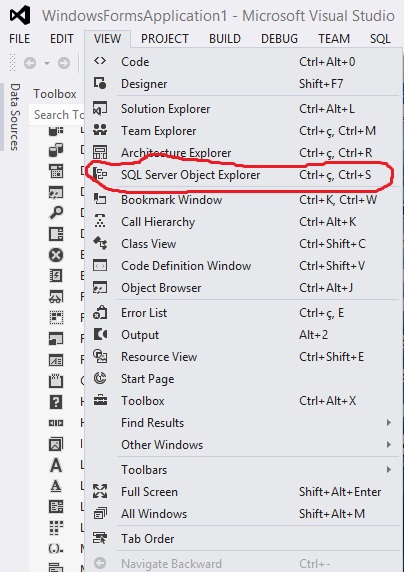Open the PROJECT menu
The height and width of the screenshot is (572, 405).
pyautogui.click(x=165, y=39)
